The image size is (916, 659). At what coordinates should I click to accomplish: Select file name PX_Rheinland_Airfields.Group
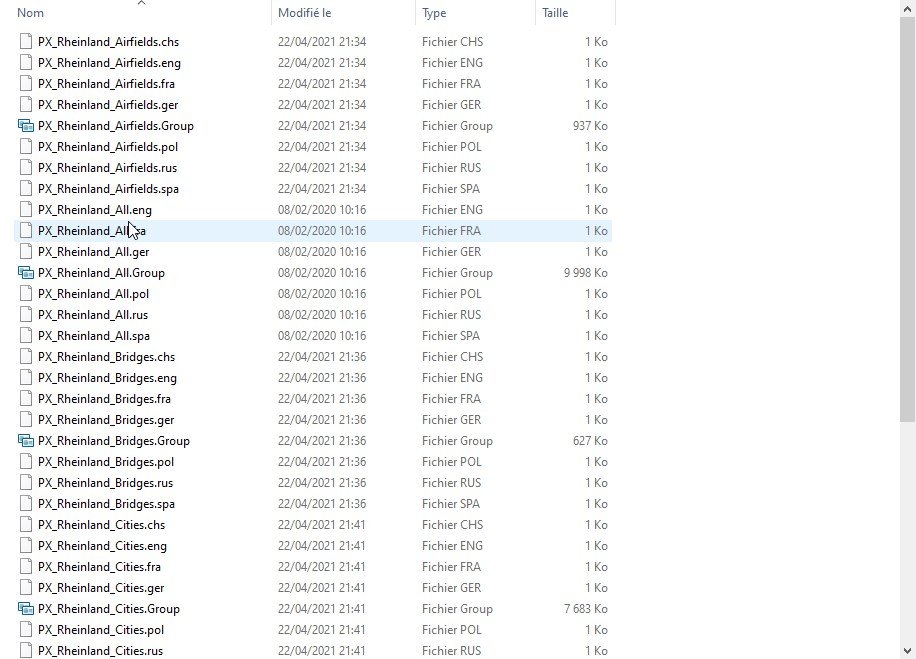[116, 126]
